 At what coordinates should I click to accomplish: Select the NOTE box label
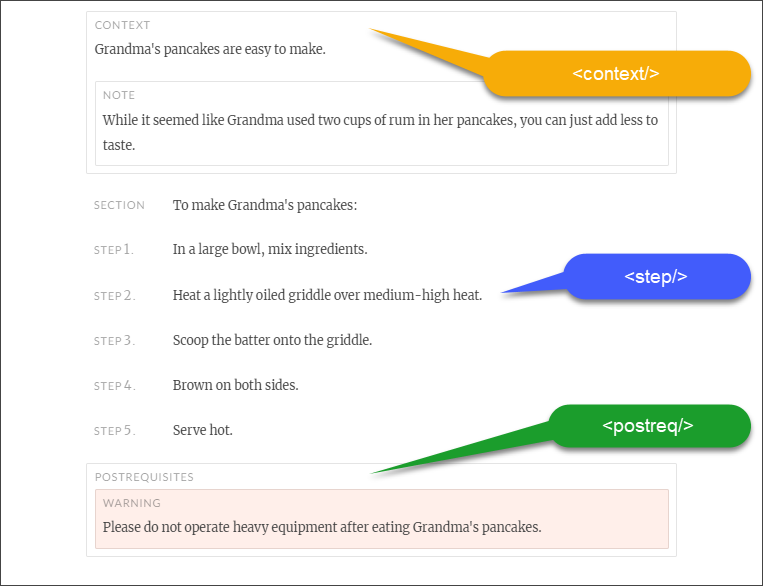tap(119, 95)
